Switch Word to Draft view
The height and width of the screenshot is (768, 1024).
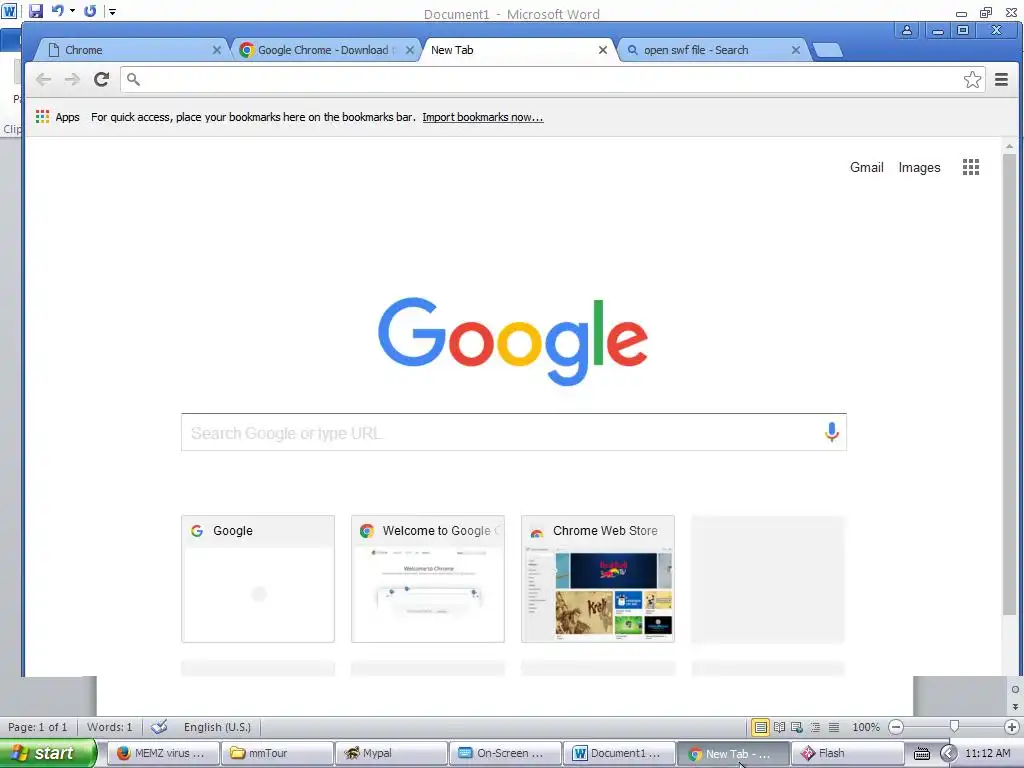click(834, 727)
